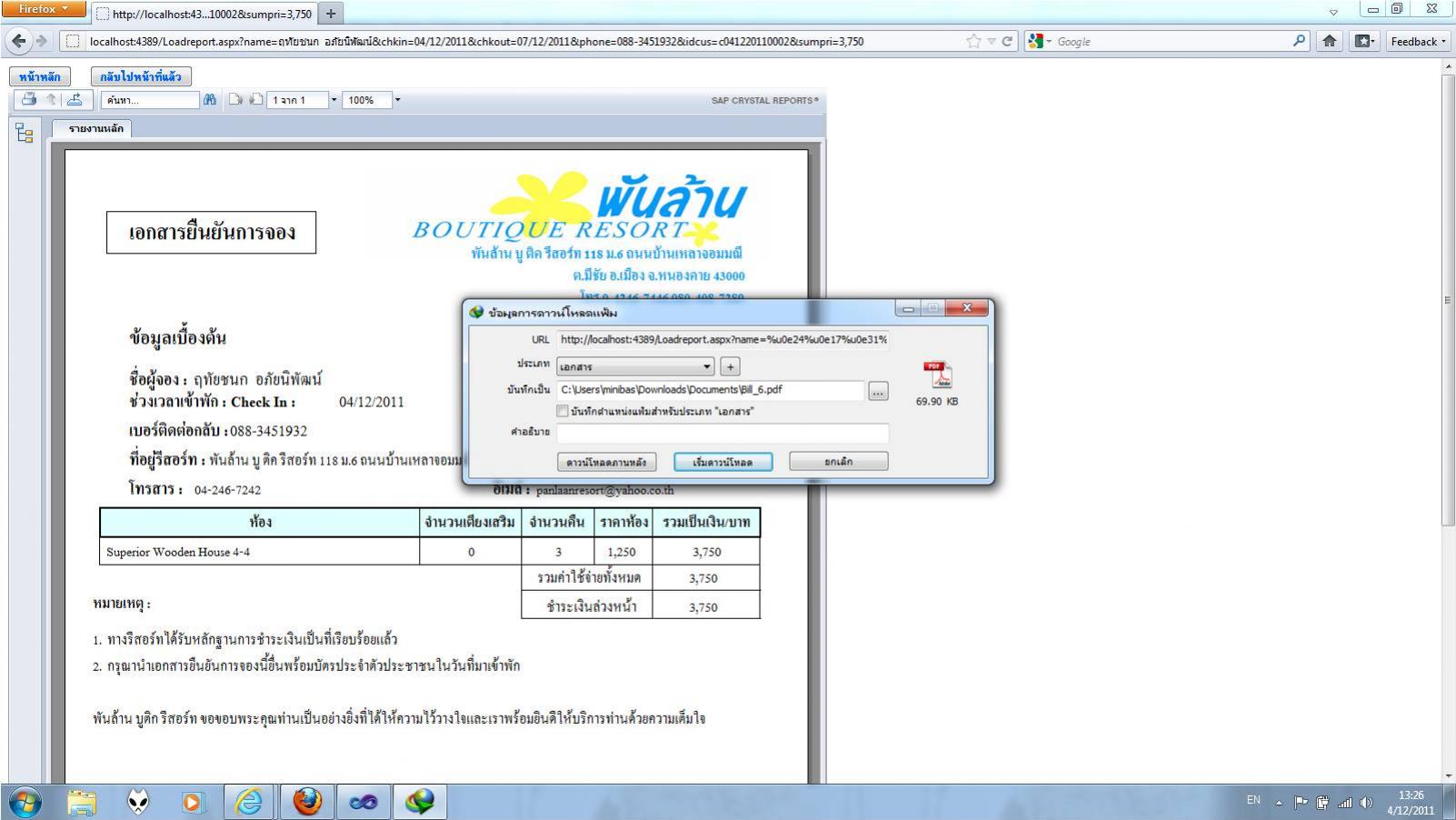This screenshot has height=820, width=1456.
Task: Click the Firefox forward arrow button
Action: (42, 41)
